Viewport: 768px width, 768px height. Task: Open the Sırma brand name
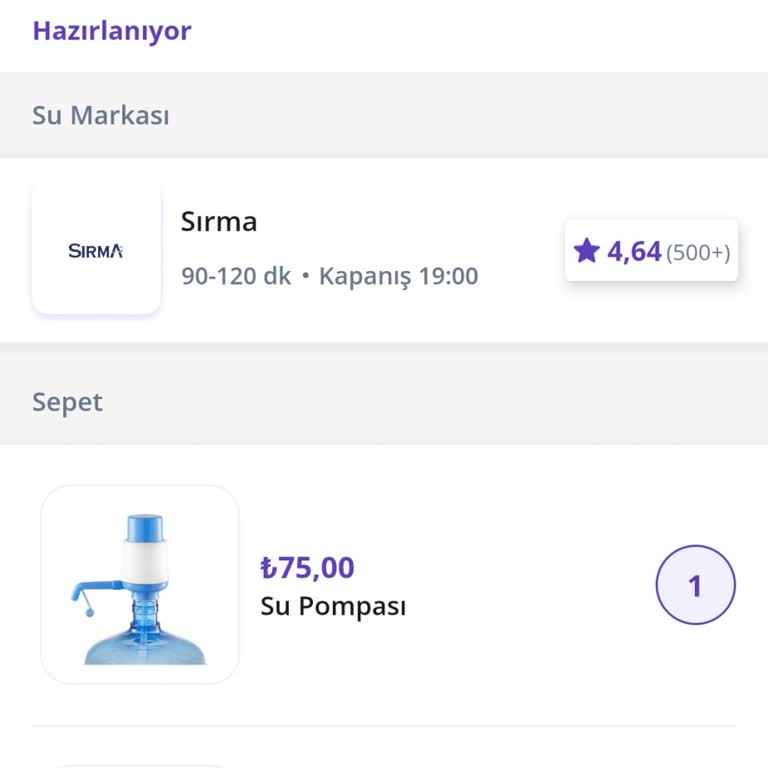[x=219, y=222]
